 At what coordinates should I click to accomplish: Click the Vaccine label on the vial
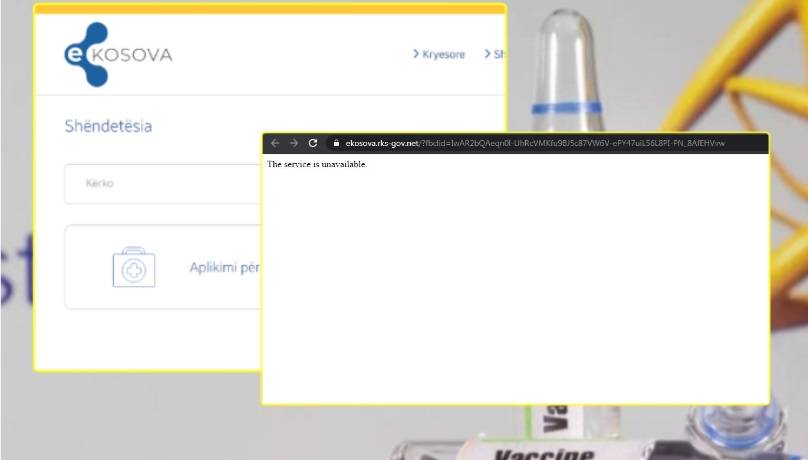pyautogui.click(x=544, y=454)
